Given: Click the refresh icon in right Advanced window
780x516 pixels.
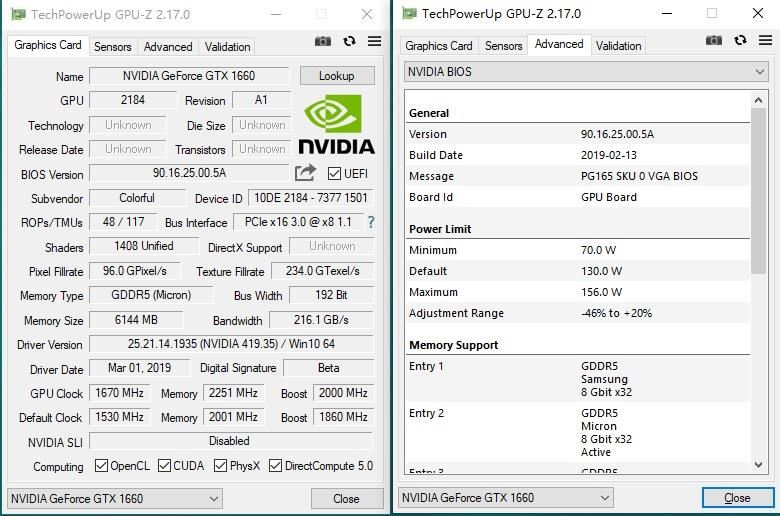Looking at the screenshot, I should pos(740,40).
